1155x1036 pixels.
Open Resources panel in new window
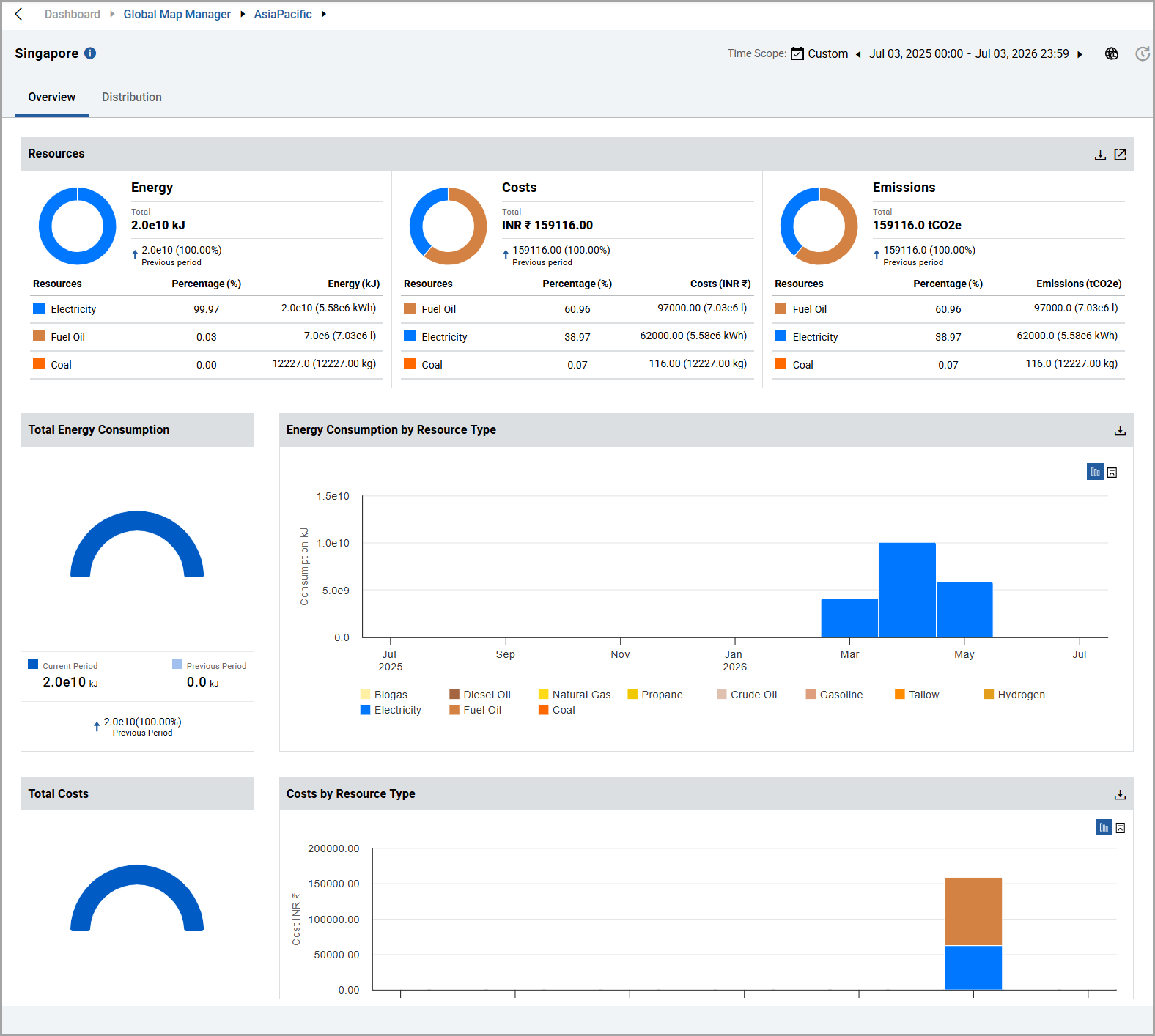[1121, 155]
